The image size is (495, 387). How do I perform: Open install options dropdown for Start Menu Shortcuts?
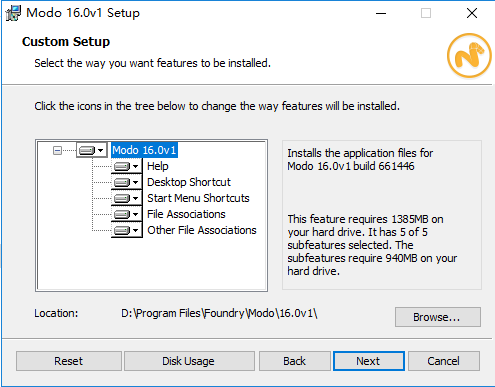pos(127,198)
